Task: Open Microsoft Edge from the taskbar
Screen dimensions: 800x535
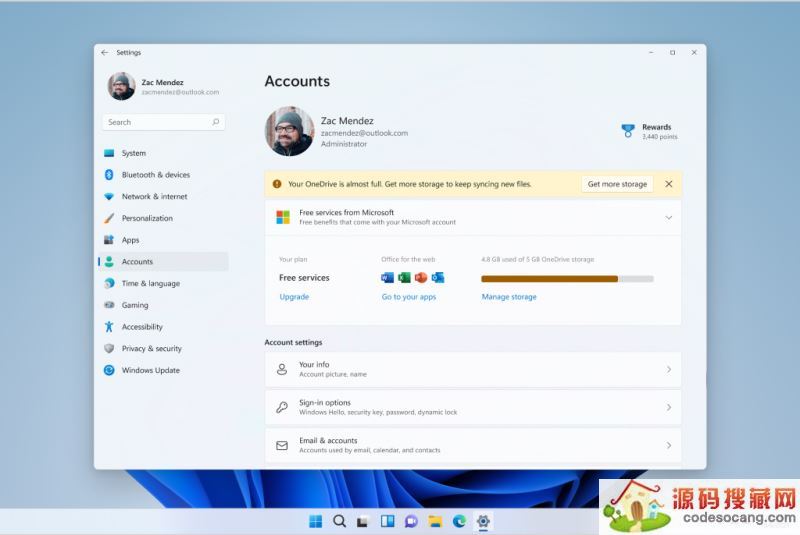Action: coord(460,521)
